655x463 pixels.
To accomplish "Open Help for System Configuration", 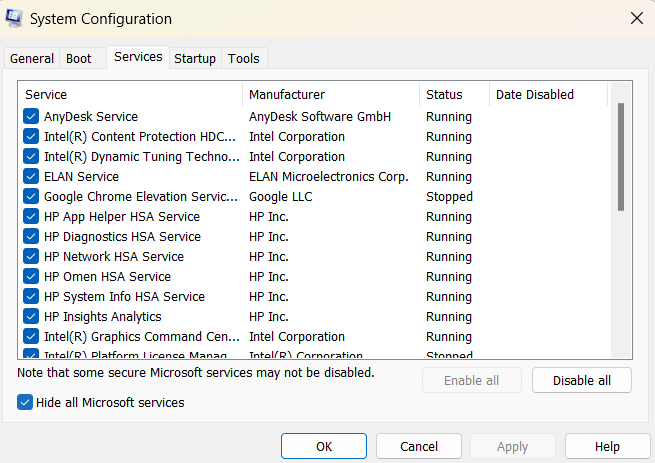I will [x=607, y=447].
